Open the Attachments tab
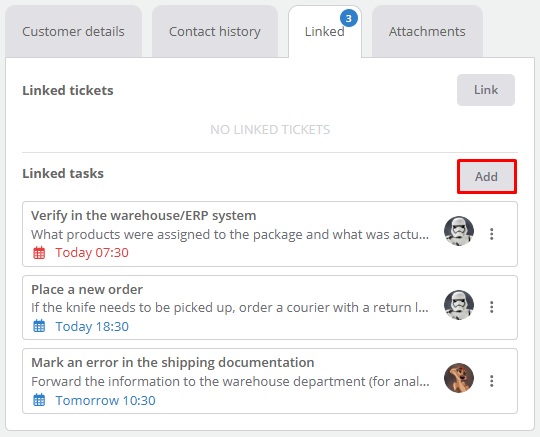540x437 pixels. [x=427, y=31]
